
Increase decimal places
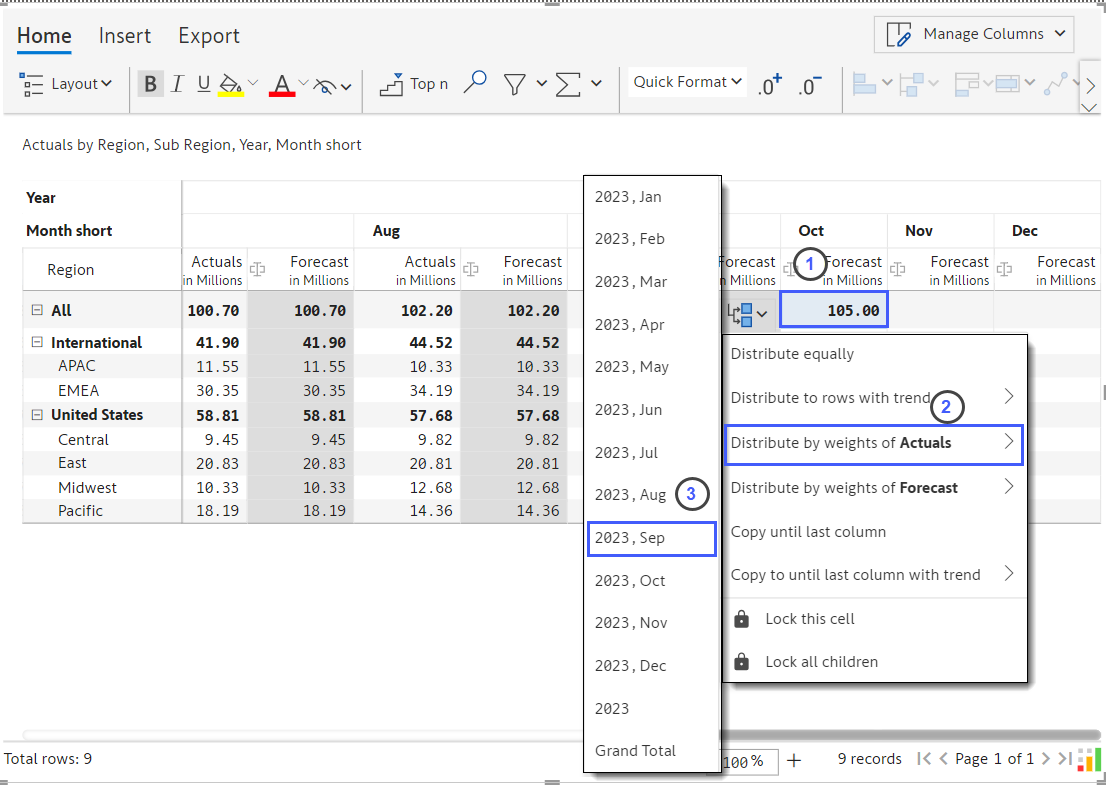pyautogui.click(x=769, y=85)
